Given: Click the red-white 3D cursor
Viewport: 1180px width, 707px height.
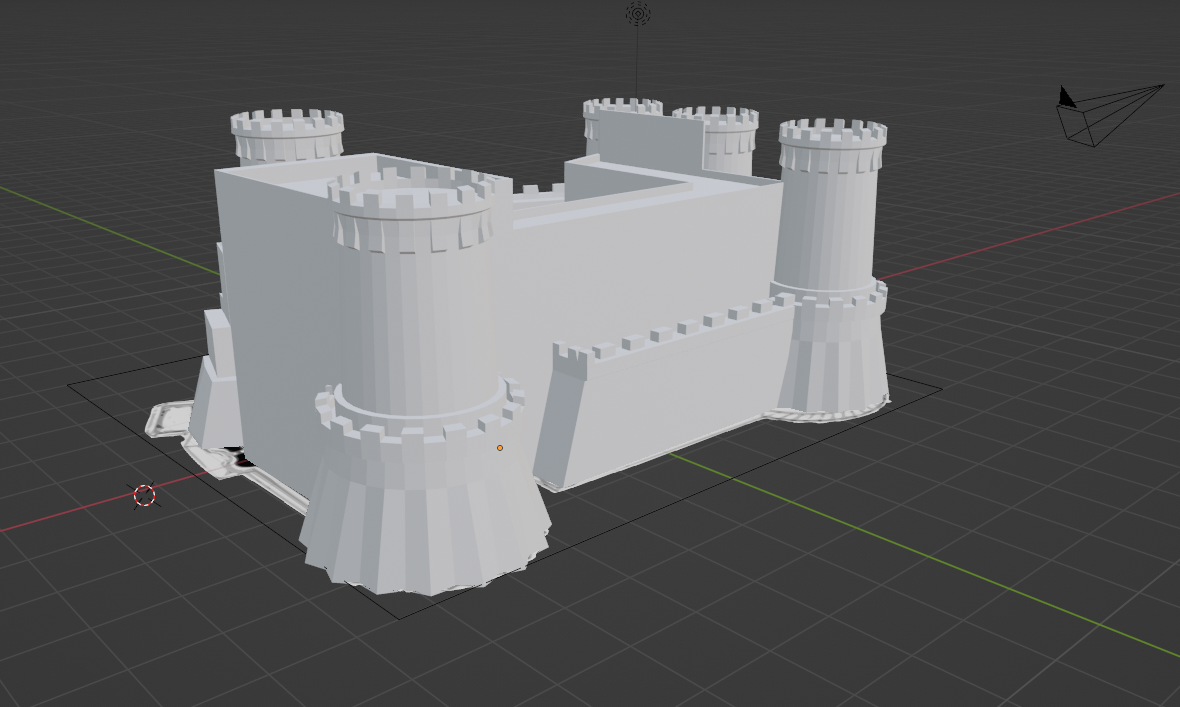Looking at the screenshot, I should coord(145,495).
